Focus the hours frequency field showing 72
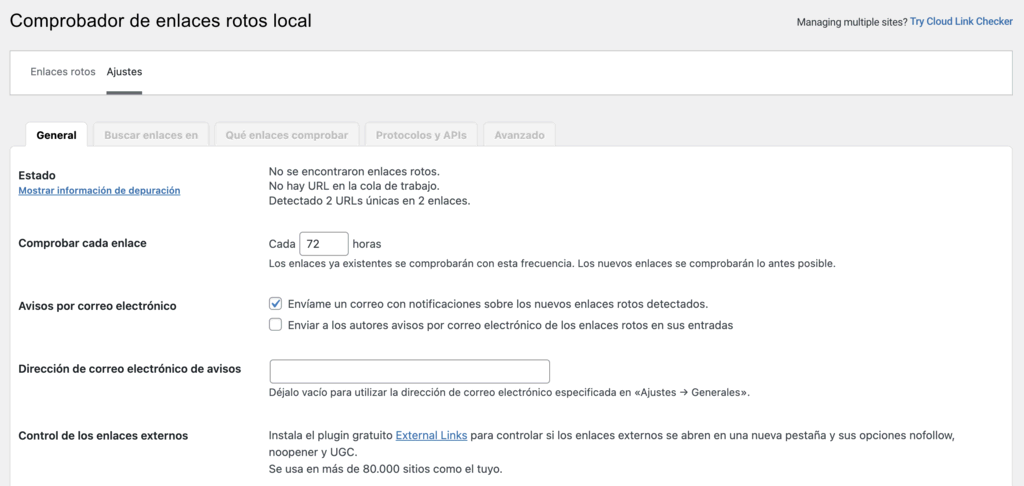Viewport: 1024px width, 486px height. tap(324, 244)
